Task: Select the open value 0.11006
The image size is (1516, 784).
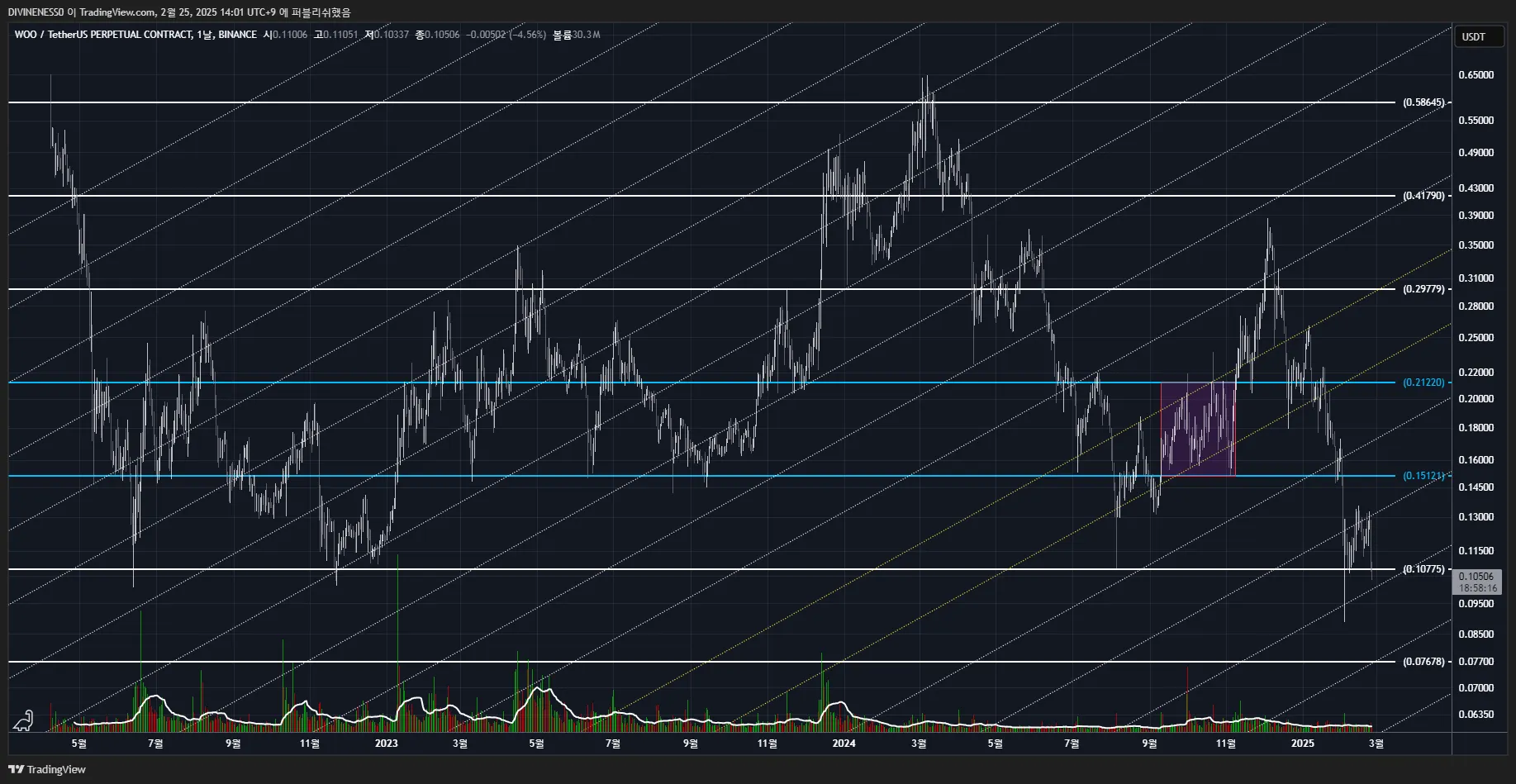Action: [290, 35]
